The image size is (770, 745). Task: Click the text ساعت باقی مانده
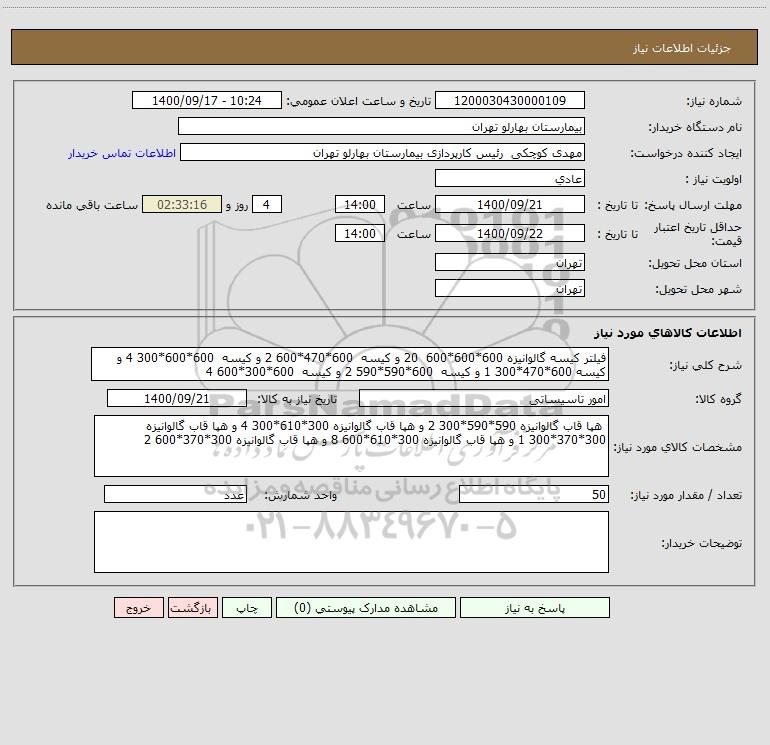92,205
